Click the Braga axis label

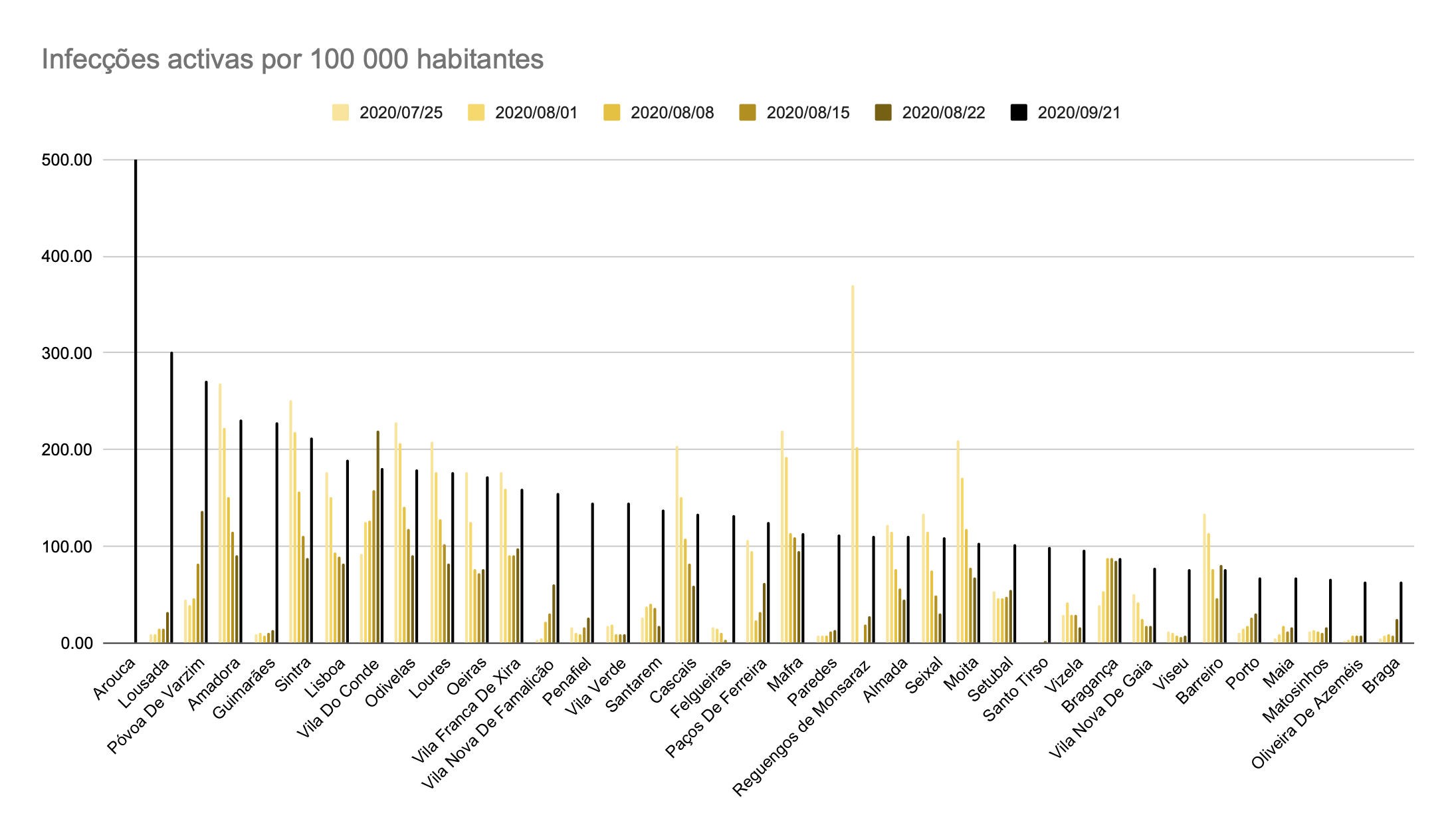coord(1382,675)
